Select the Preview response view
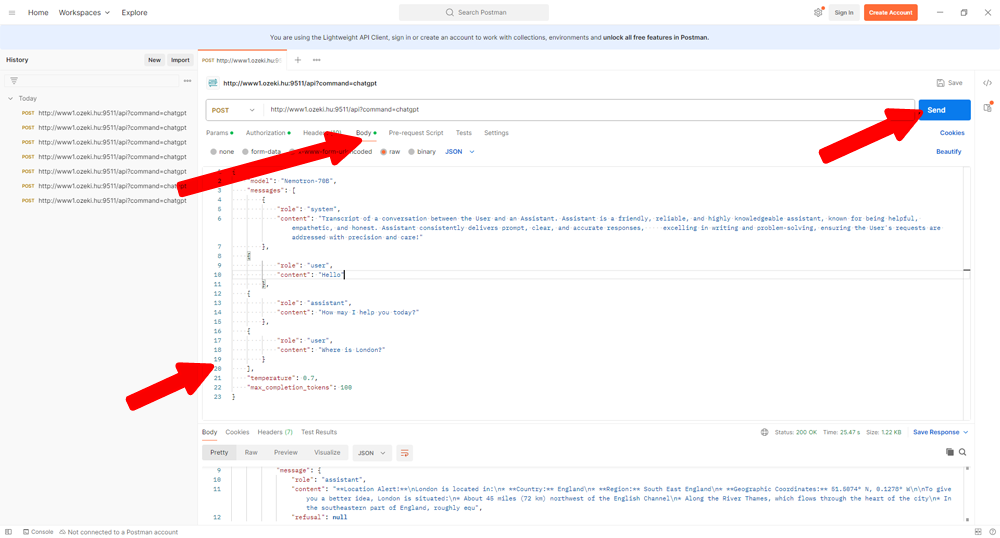 pyautogui.click(x=286, y=453)
